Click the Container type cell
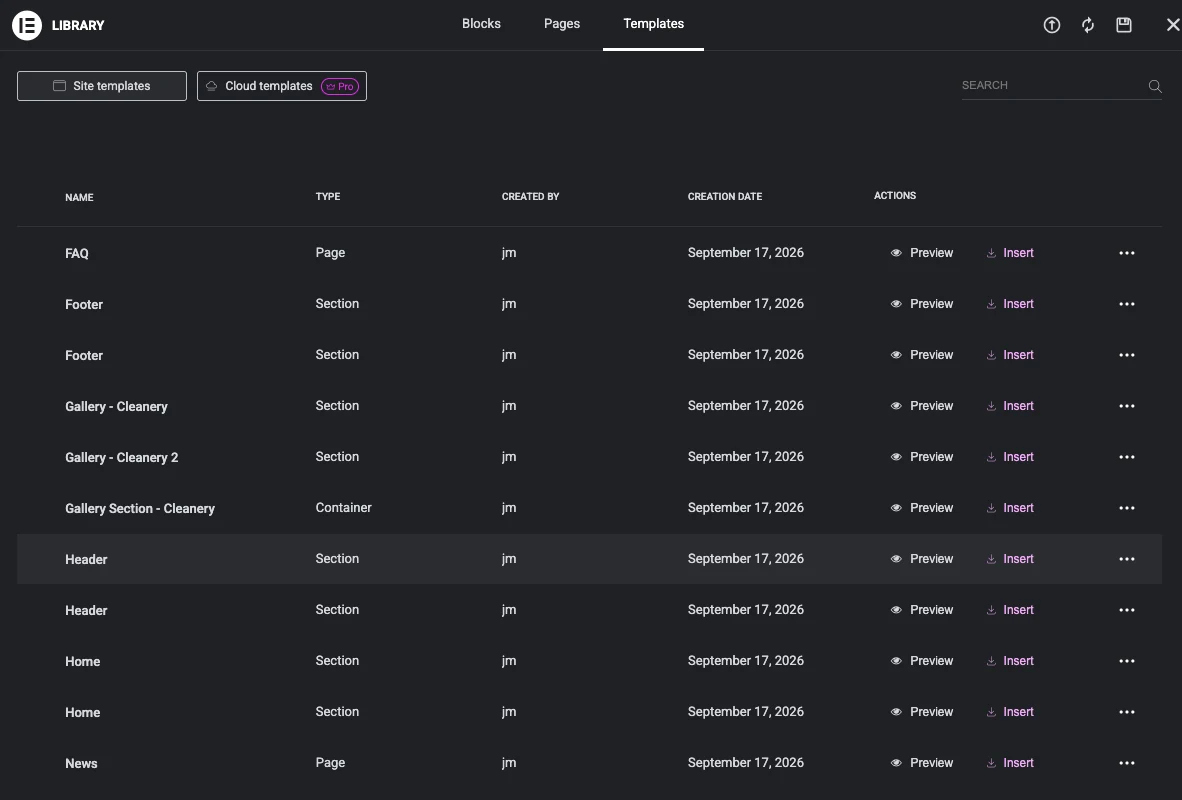Image resolution: width=1182 pixels, height=800 pixels. pyautogui.click(x=343, y=507)
